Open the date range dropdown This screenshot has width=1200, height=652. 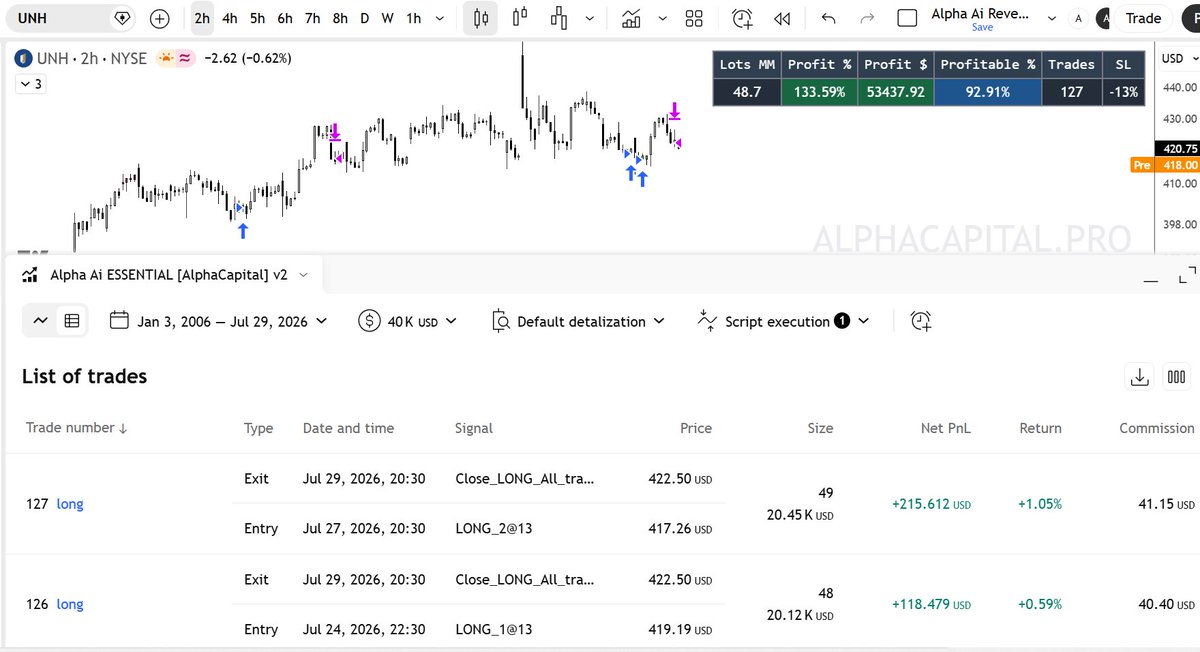click(x=219, y=321)
